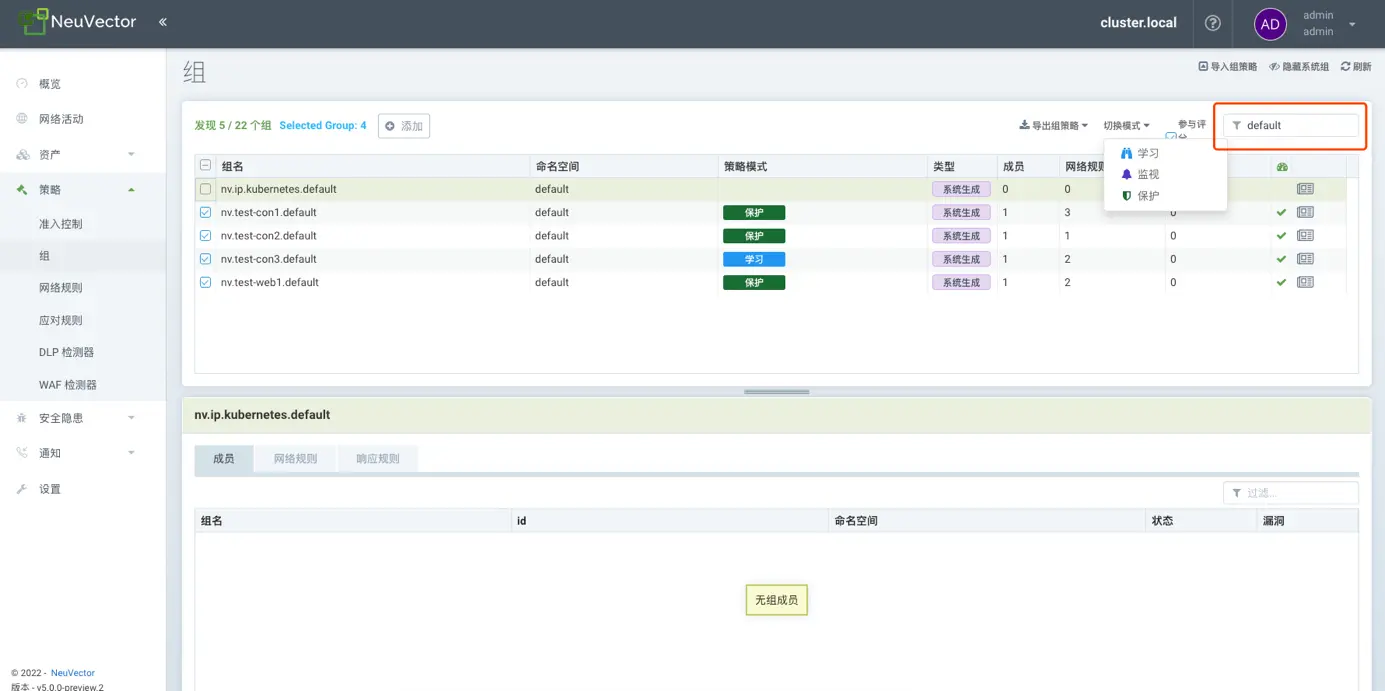
Task: Click the NeuVector logo
Action: [x=76, y=22]
